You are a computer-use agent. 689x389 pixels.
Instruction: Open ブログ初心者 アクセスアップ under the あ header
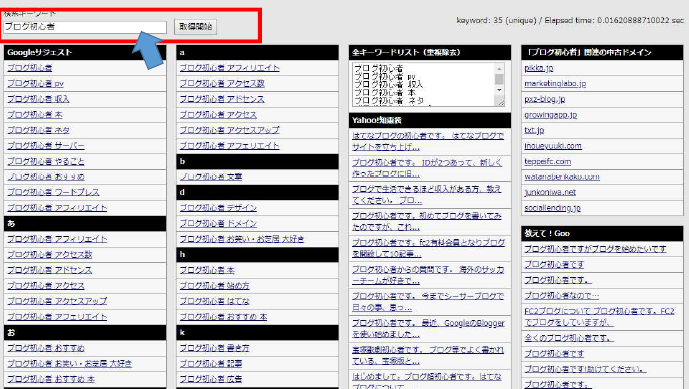pyautogui.click(x=57, y=301)
